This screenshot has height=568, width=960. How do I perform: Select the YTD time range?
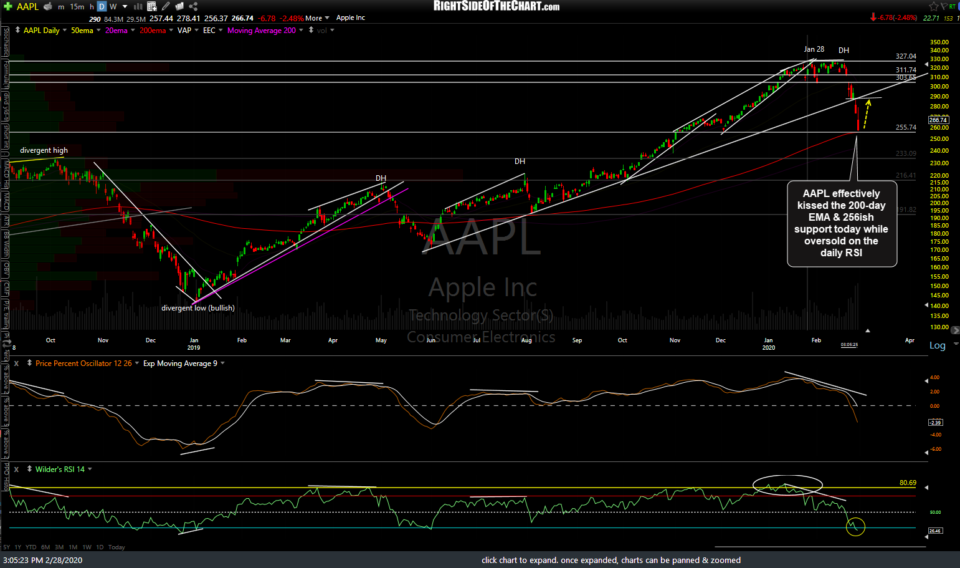click(31, 547)
